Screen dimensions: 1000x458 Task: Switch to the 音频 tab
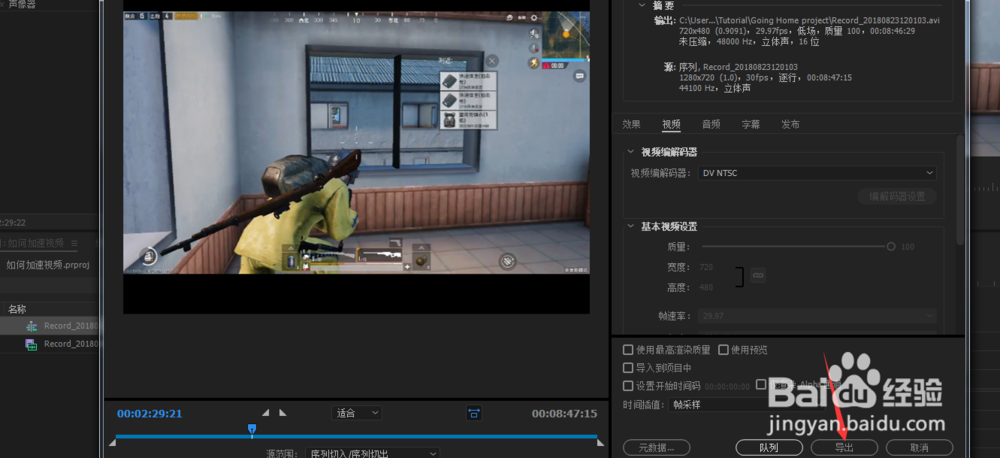(x=711, y=124)
